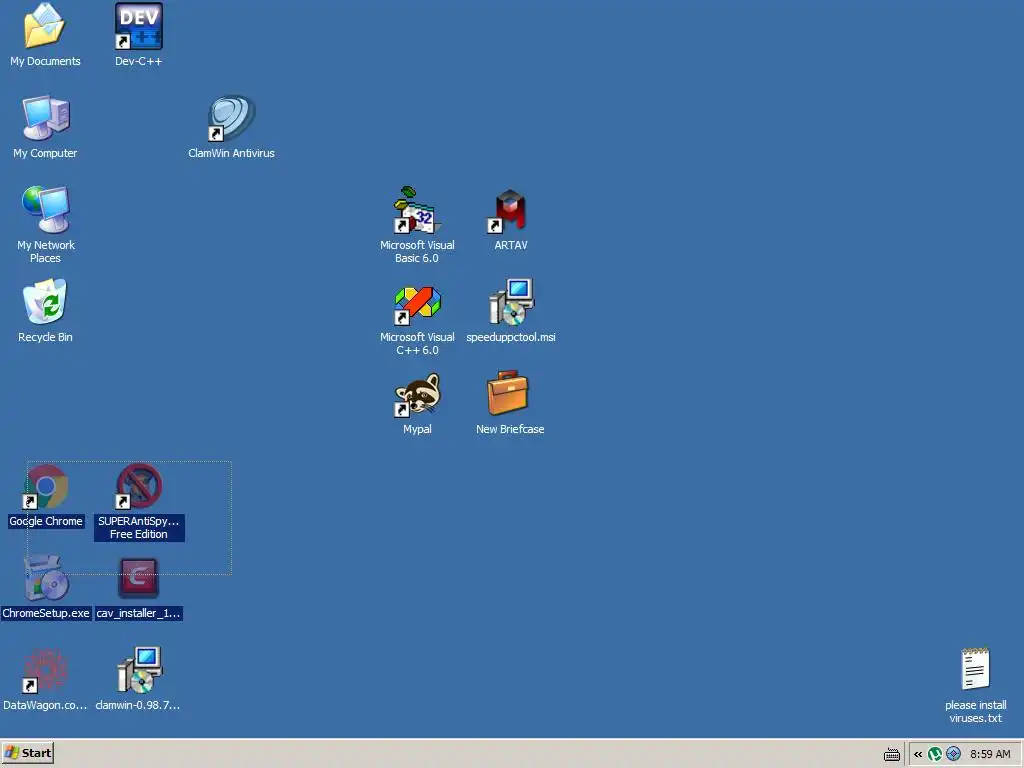The image size is (1024, 768).
Task: Click the blue compass tray icon
Action: tap(953, 754)
